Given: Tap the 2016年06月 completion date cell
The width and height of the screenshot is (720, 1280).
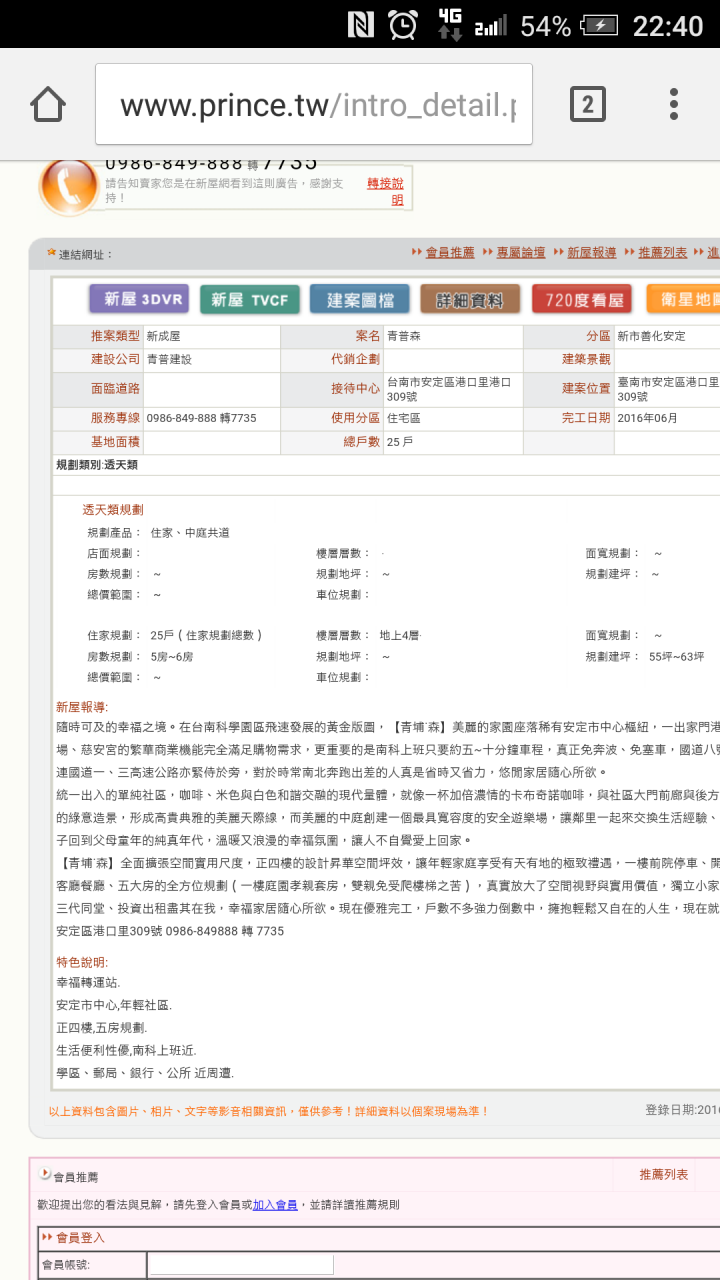Looking at the screenshot, I should [x=667, y=418].
